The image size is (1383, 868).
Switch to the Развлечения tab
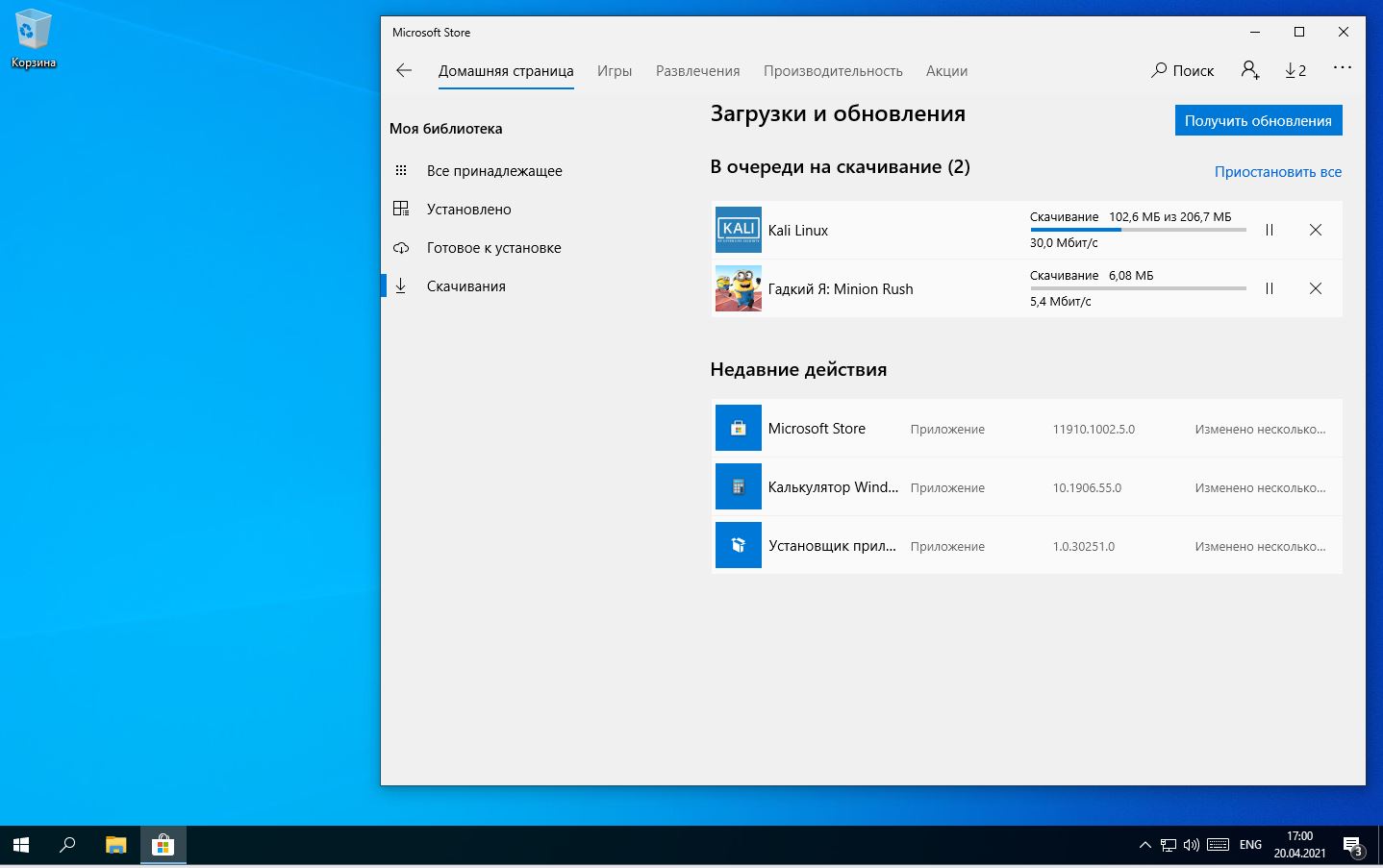point(698,70)
